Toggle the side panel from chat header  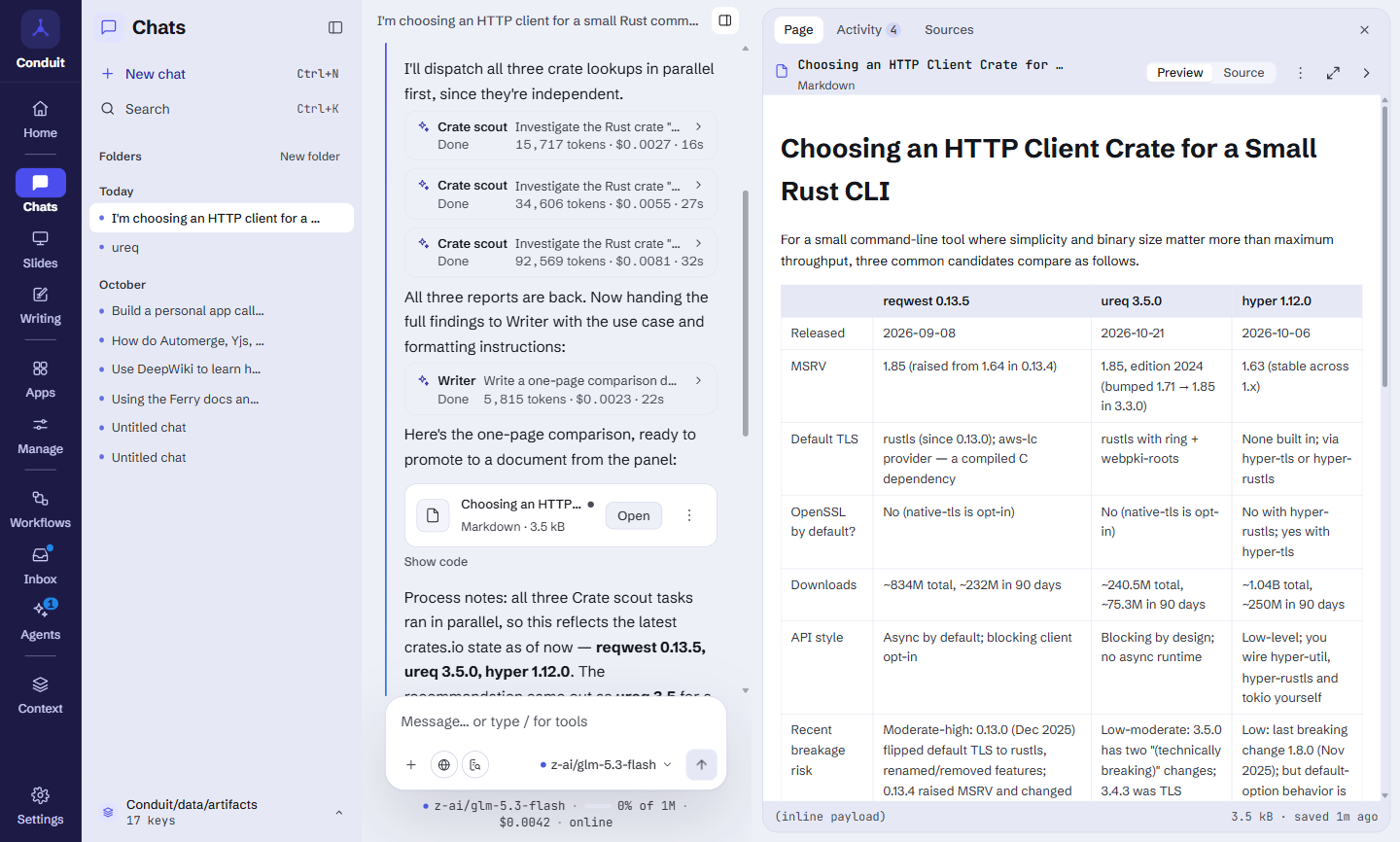[725, 20]
